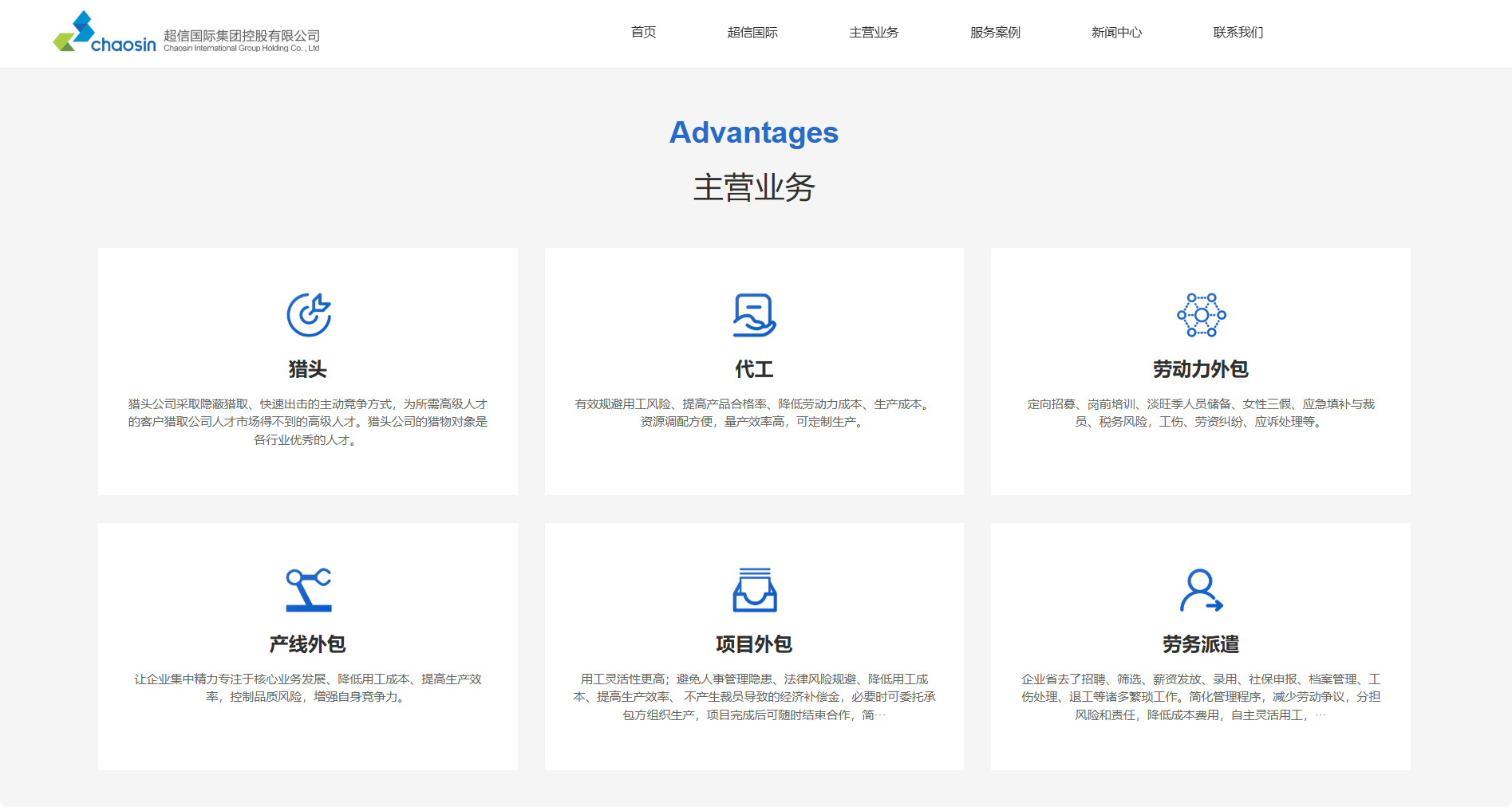Click the 猎头 target icon
Screen dimensions: 1512x807
[x=307, y=313]
